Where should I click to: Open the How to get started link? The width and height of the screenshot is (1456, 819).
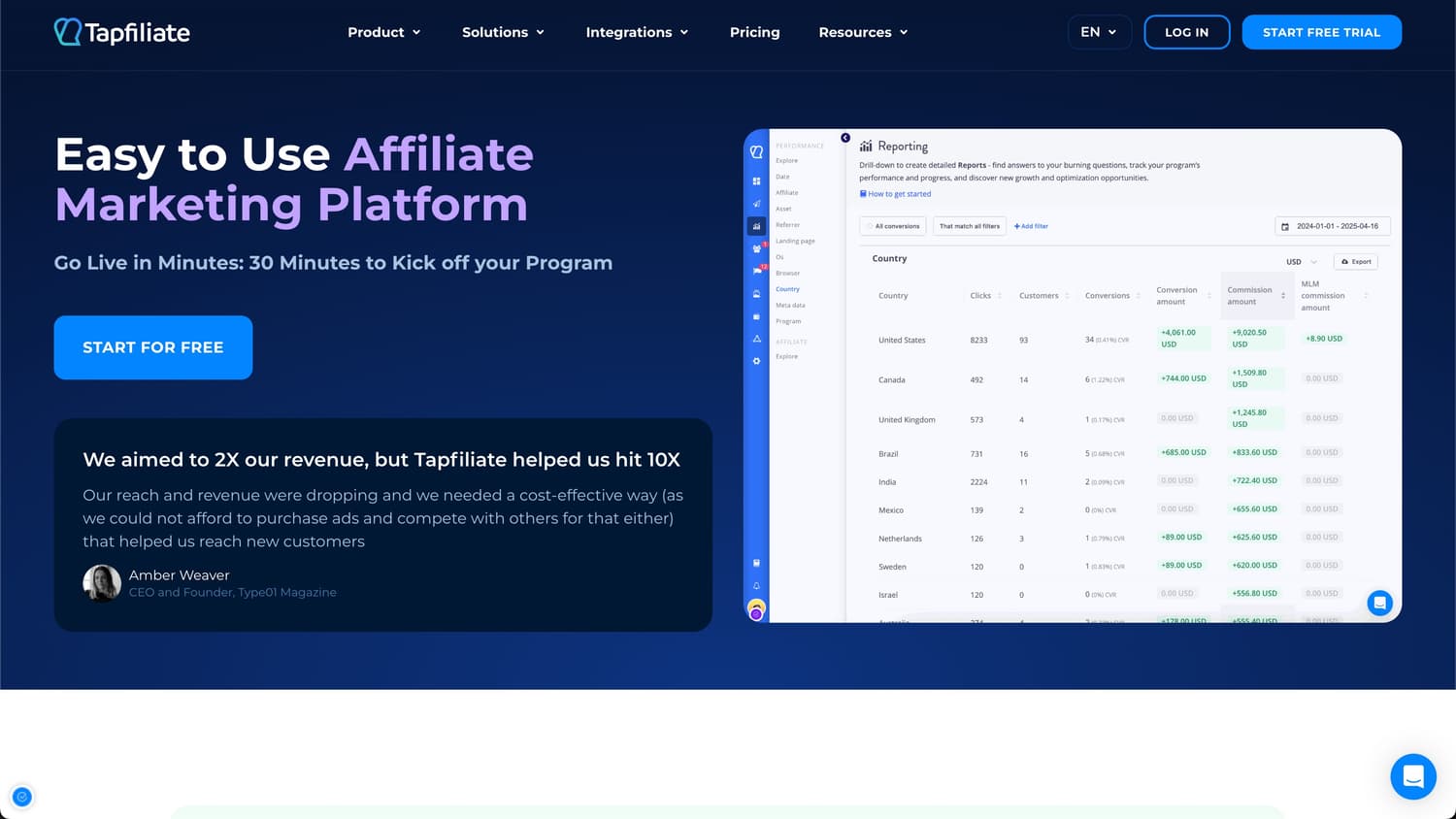[x=895, y=194]
